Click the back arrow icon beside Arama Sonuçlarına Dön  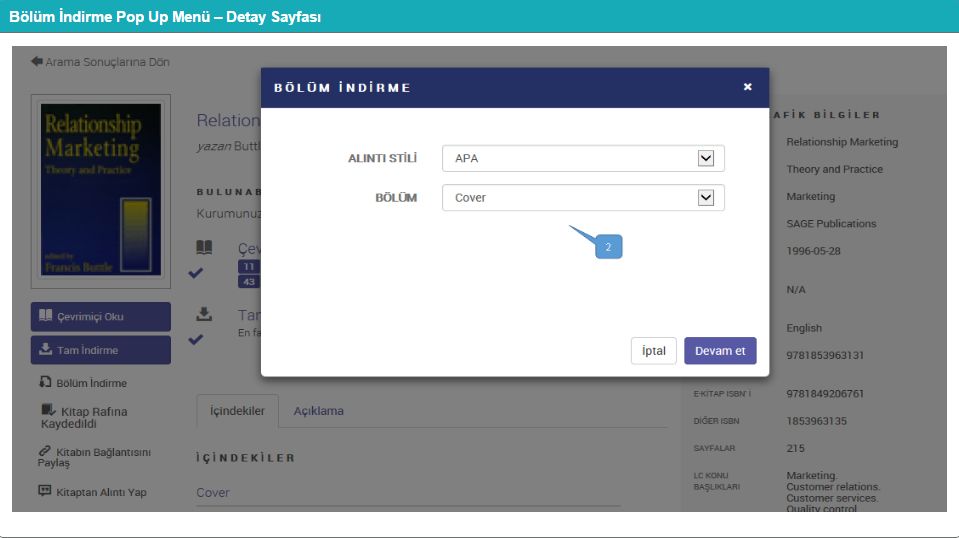point(37,61)
